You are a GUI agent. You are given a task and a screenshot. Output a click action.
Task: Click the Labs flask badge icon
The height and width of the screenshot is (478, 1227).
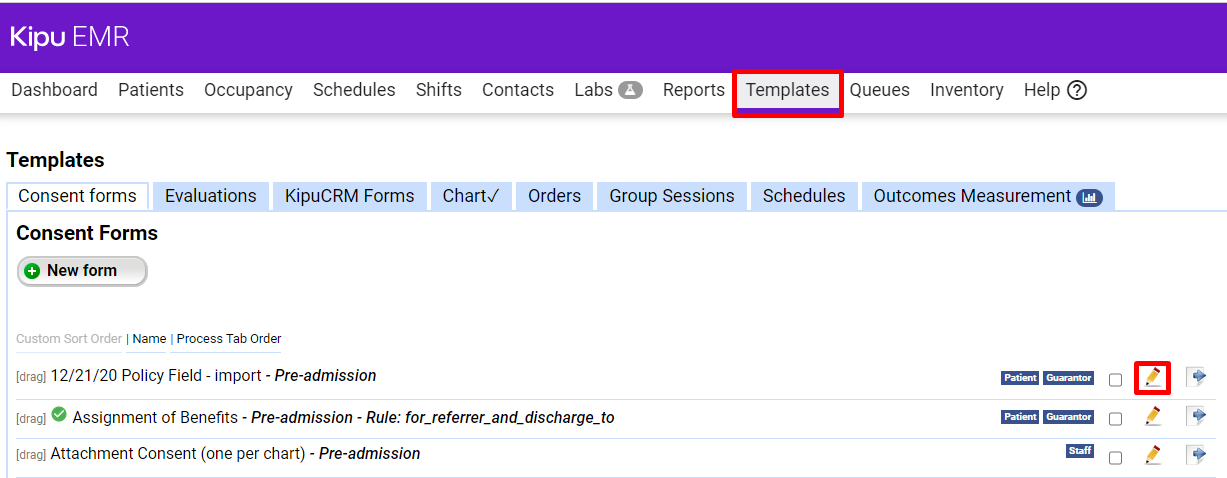(x=630, y=90)
